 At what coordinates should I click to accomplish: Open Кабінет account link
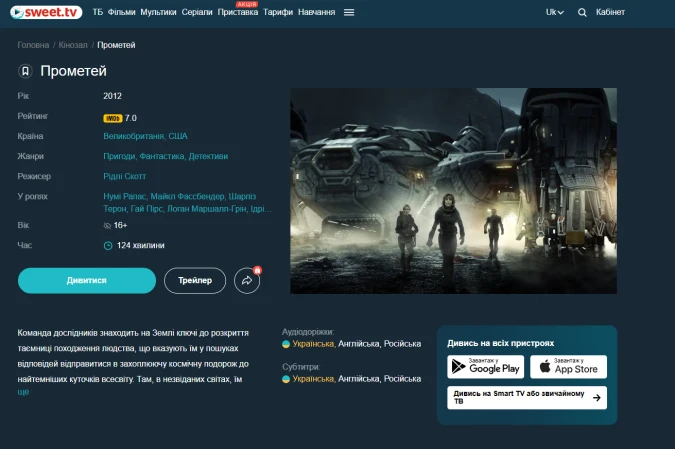point(610,12)
